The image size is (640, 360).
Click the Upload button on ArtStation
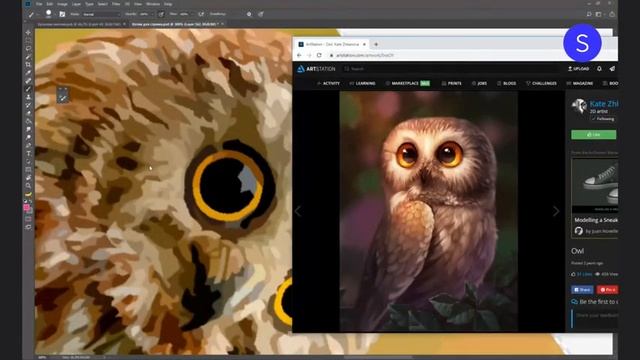[578, 69]
